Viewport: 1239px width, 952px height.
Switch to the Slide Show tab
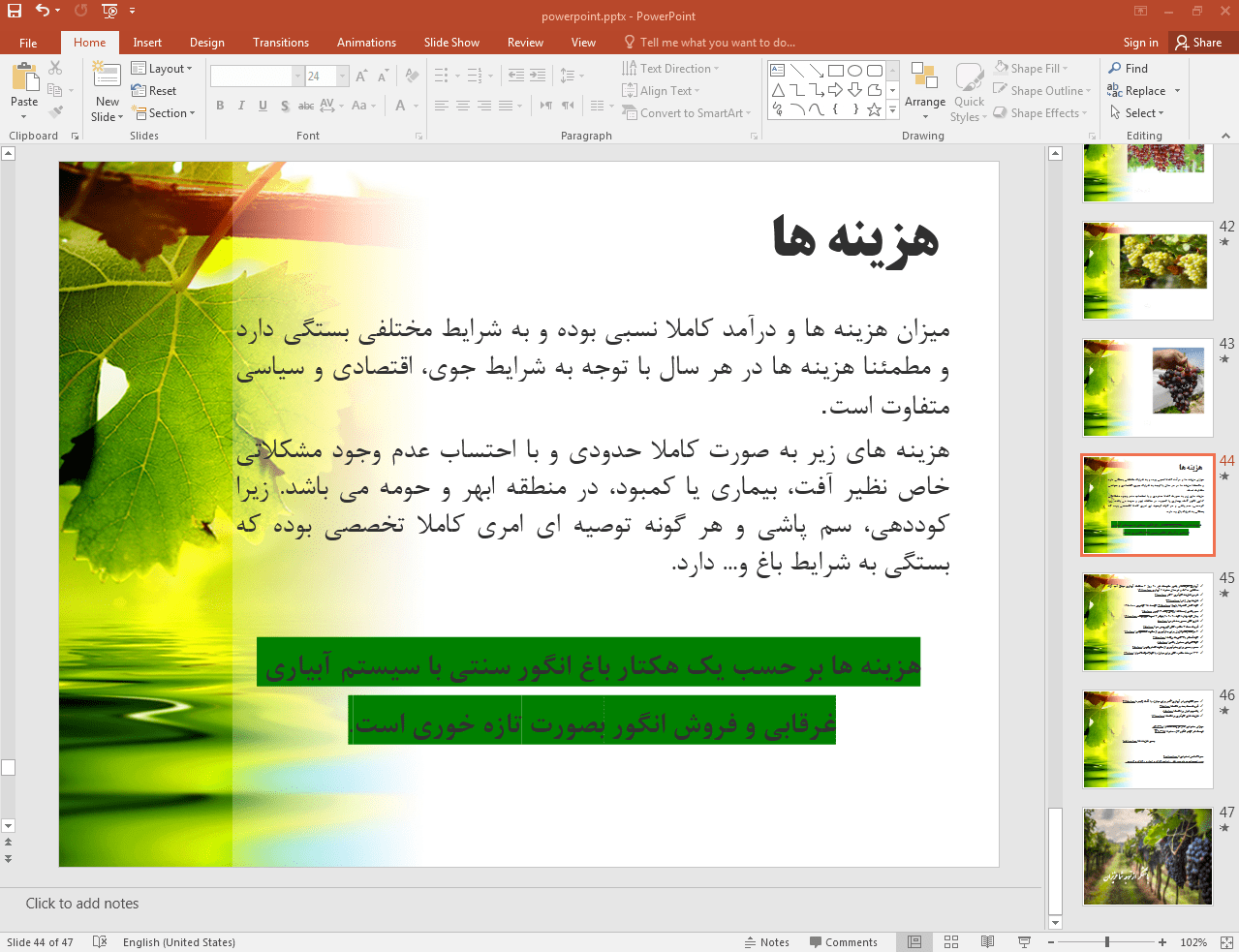tap(451, 43)
